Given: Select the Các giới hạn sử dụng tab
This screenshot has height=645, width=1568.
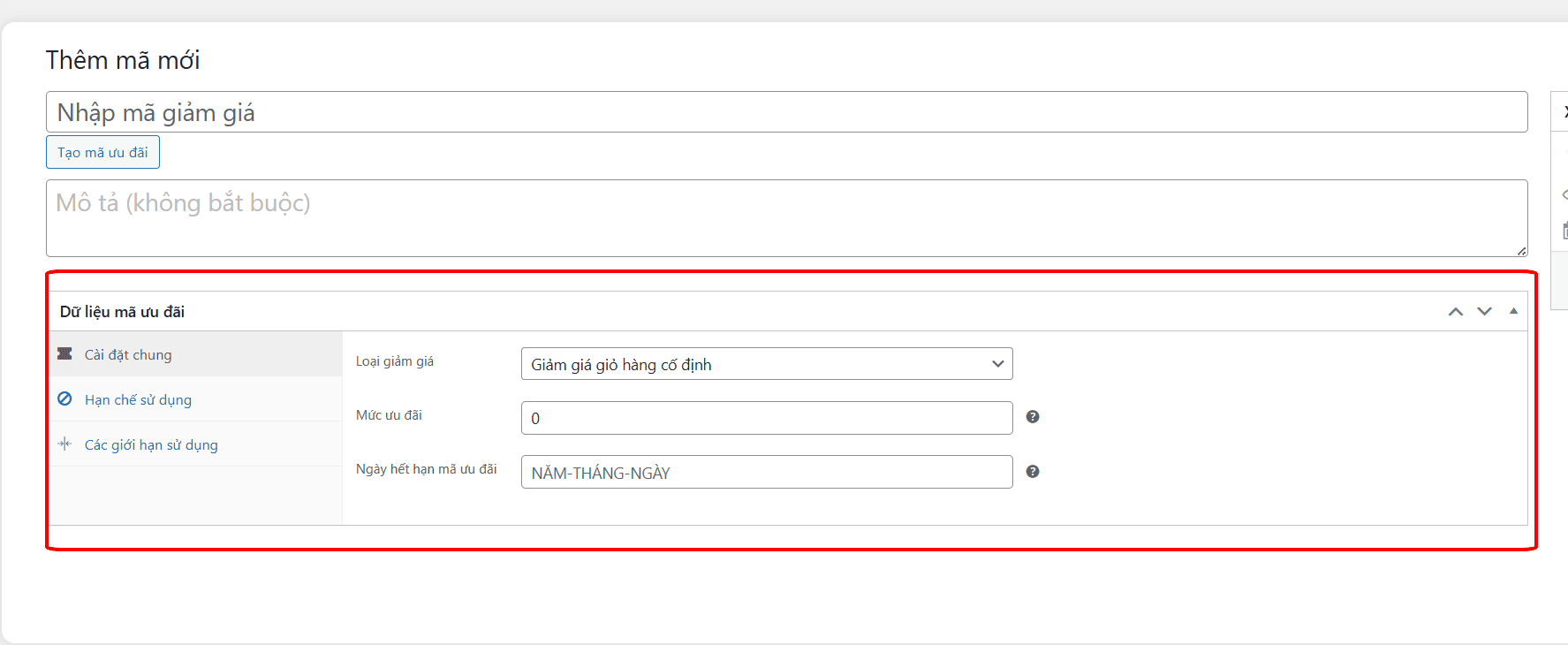Looking at the screenshot, I should click(151, 445).
